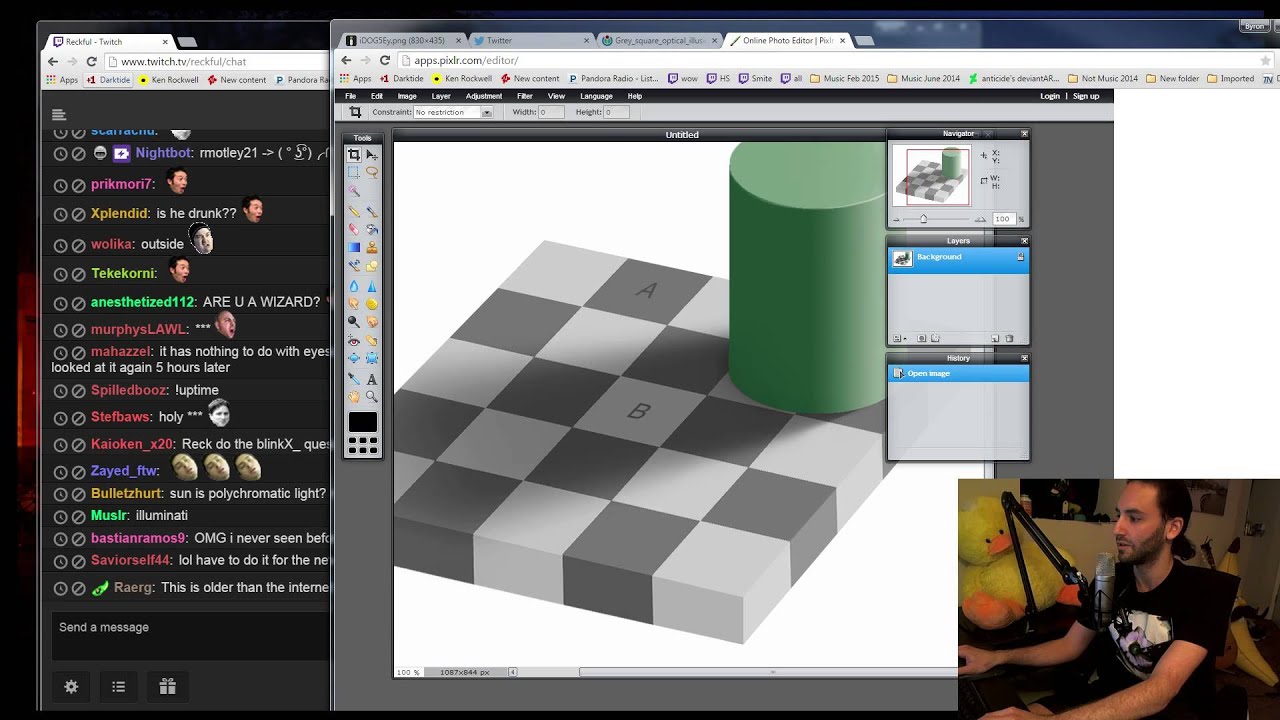Open the black main color swatch

(363, 422)
